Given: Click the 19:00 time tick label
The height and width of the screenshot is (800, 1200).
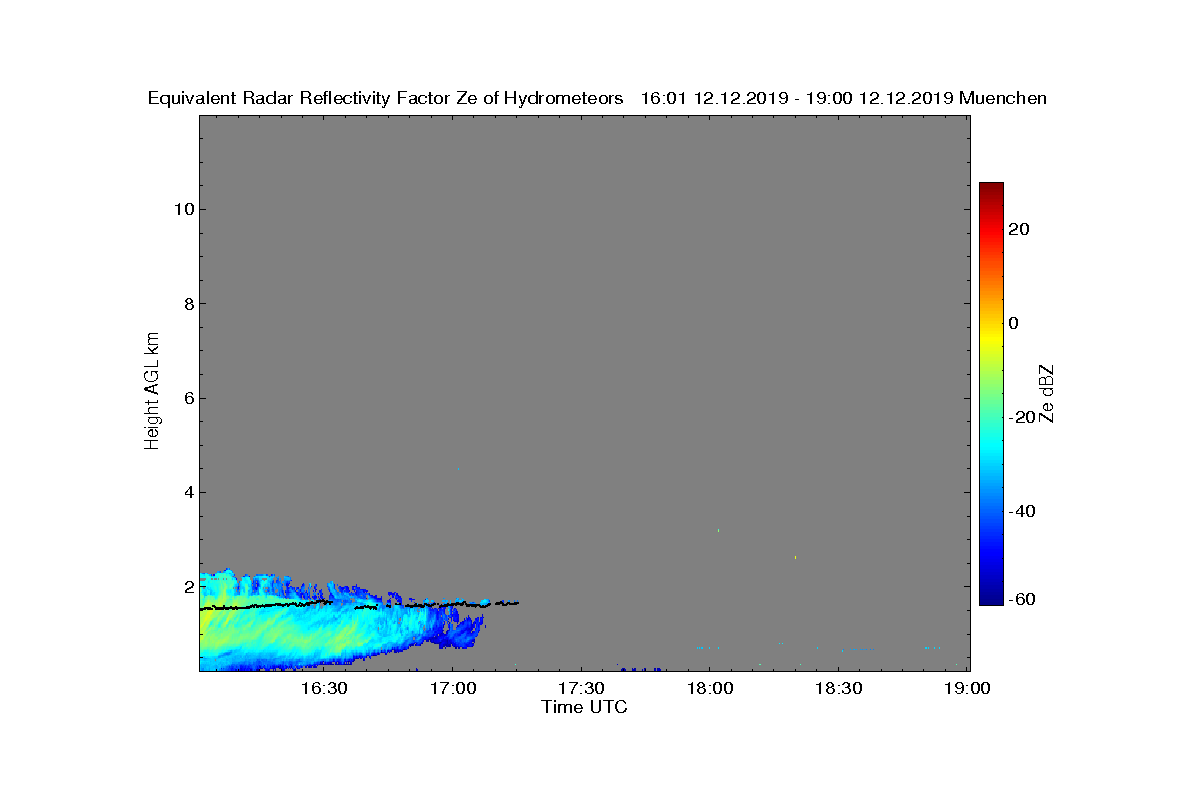Looking at the screenshot, I should pyautogui.click(x=967, y=688).
